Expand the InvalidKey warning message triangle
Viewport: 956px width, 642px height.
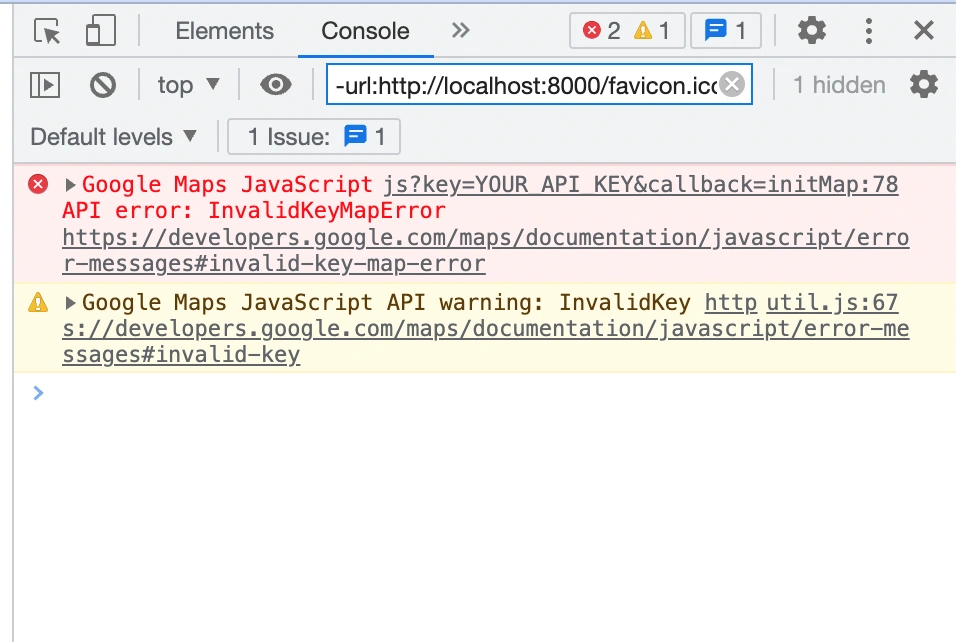(70, 302)
